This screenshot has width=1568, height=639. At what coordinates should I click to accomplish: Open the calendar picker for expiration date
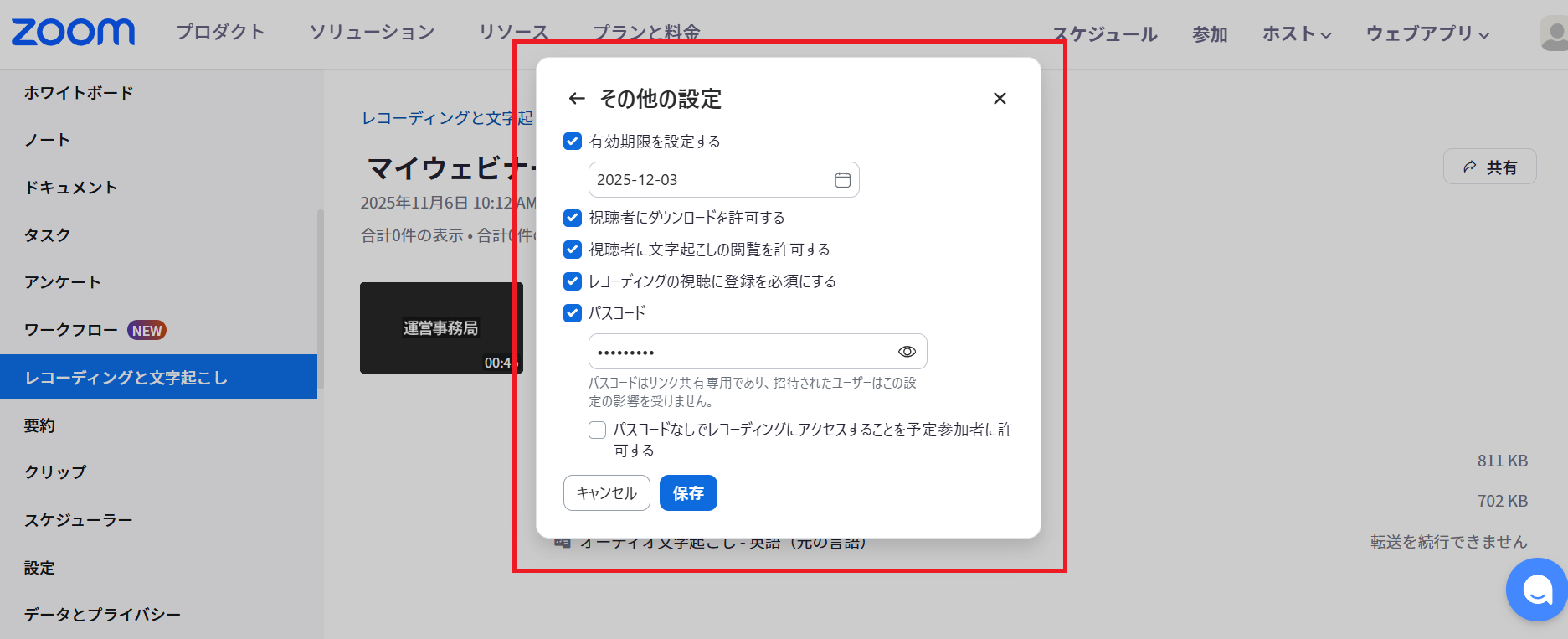(842, 180)
